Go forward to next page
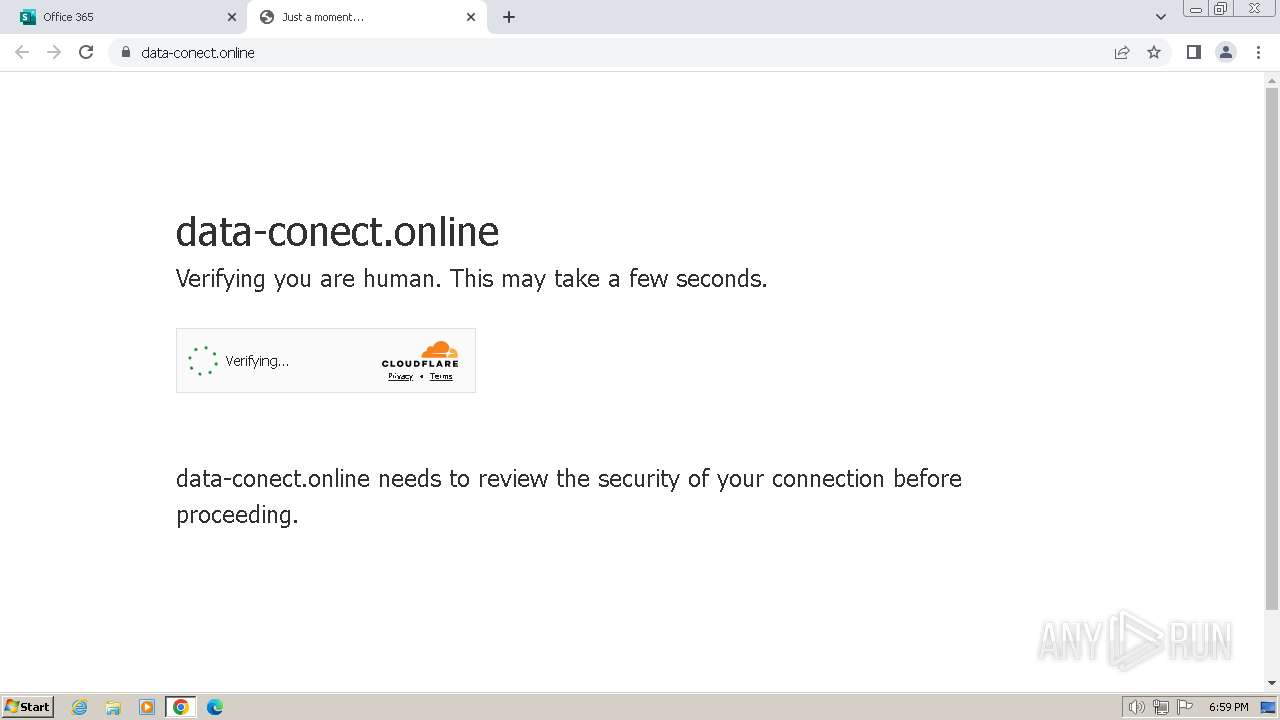The image size is (1280, 720). tap(54, 52)
